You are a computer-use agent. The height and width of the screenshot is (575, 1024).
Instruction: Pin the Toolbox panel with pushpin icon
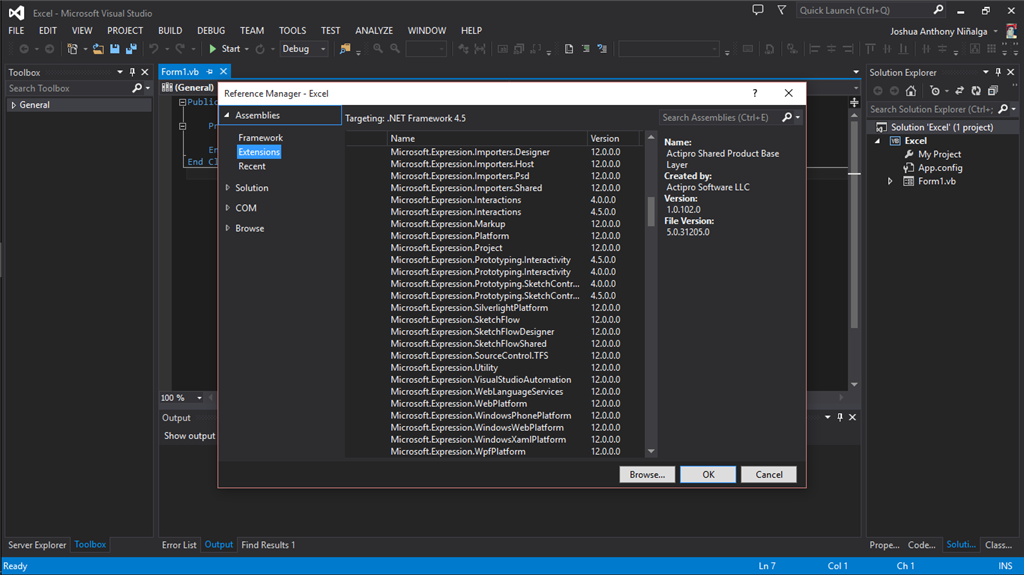(x=132, y=72)
